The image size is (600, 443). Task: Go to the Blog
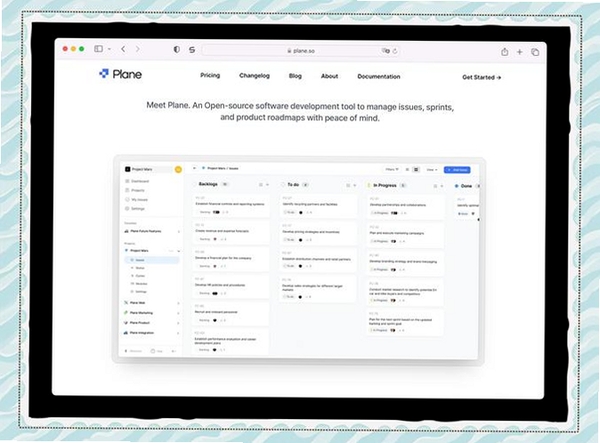295,76
